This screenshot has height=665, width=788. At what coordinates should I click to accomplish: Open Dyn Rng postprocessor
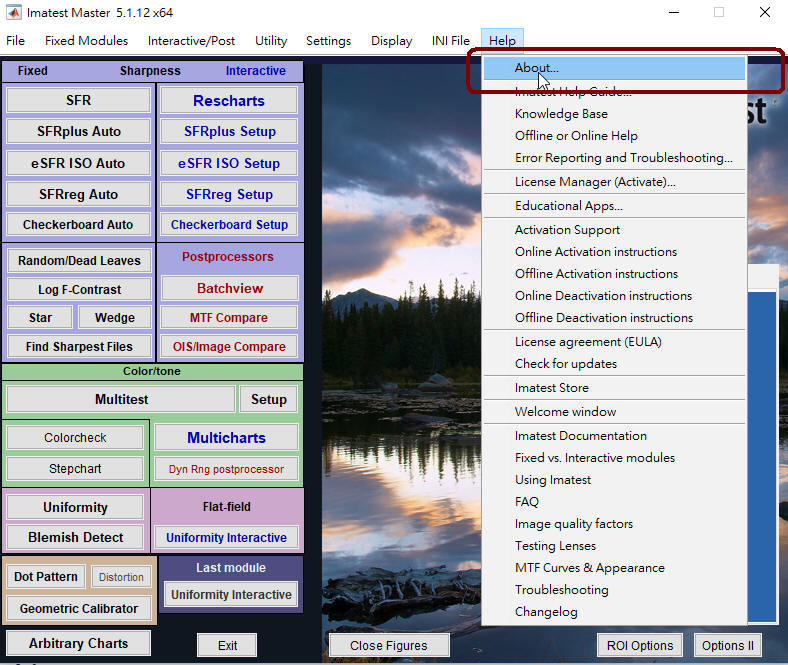point(226,469)
